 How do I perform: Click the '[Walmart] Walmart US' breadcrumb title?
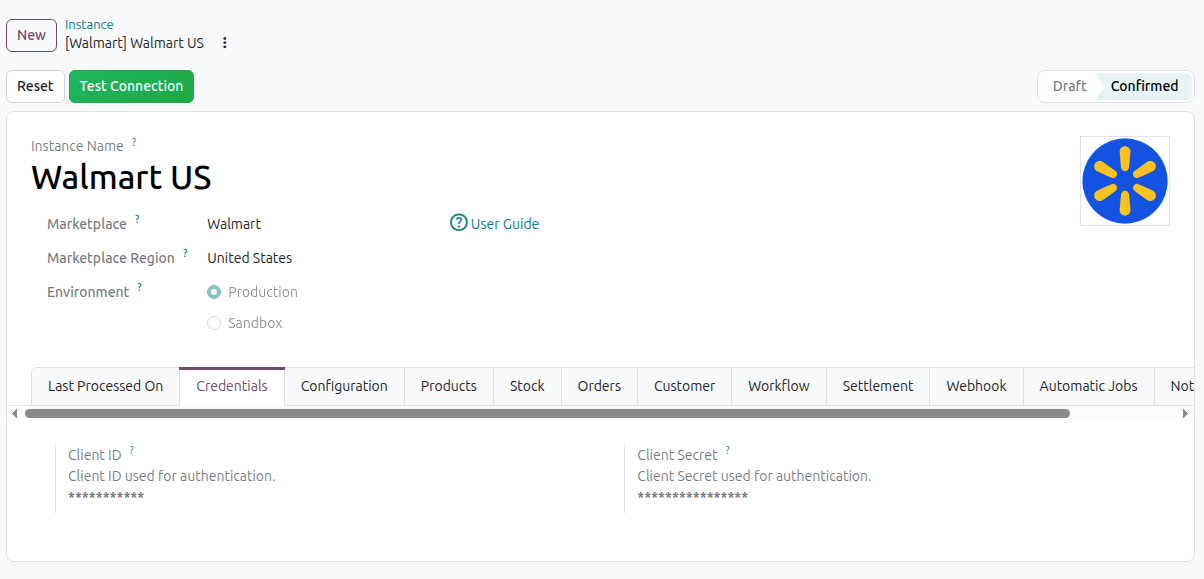[x=135, y=43]
